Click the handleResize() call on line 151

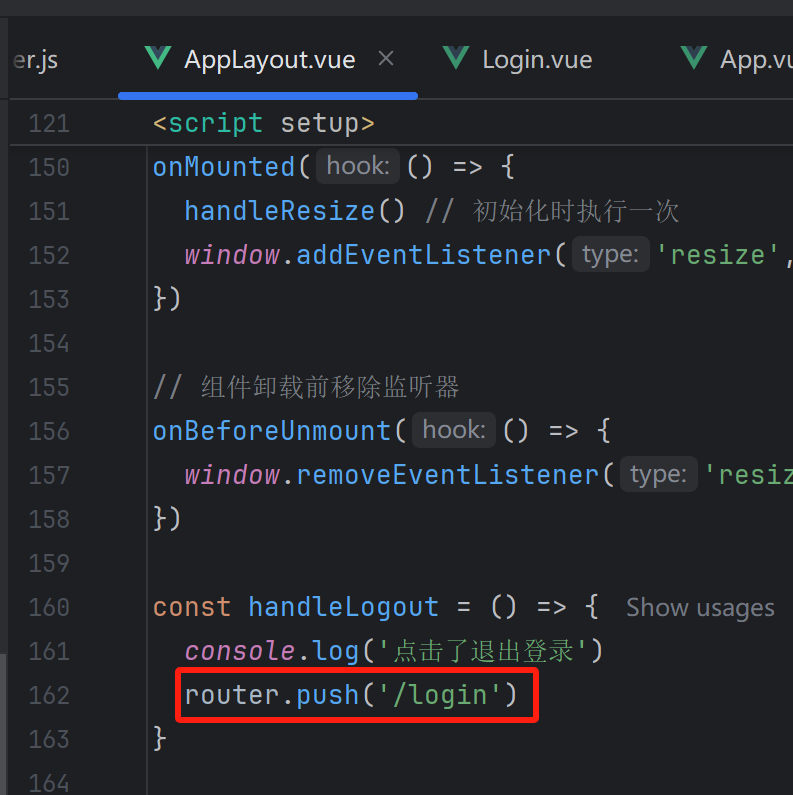[x=295, y=211]
